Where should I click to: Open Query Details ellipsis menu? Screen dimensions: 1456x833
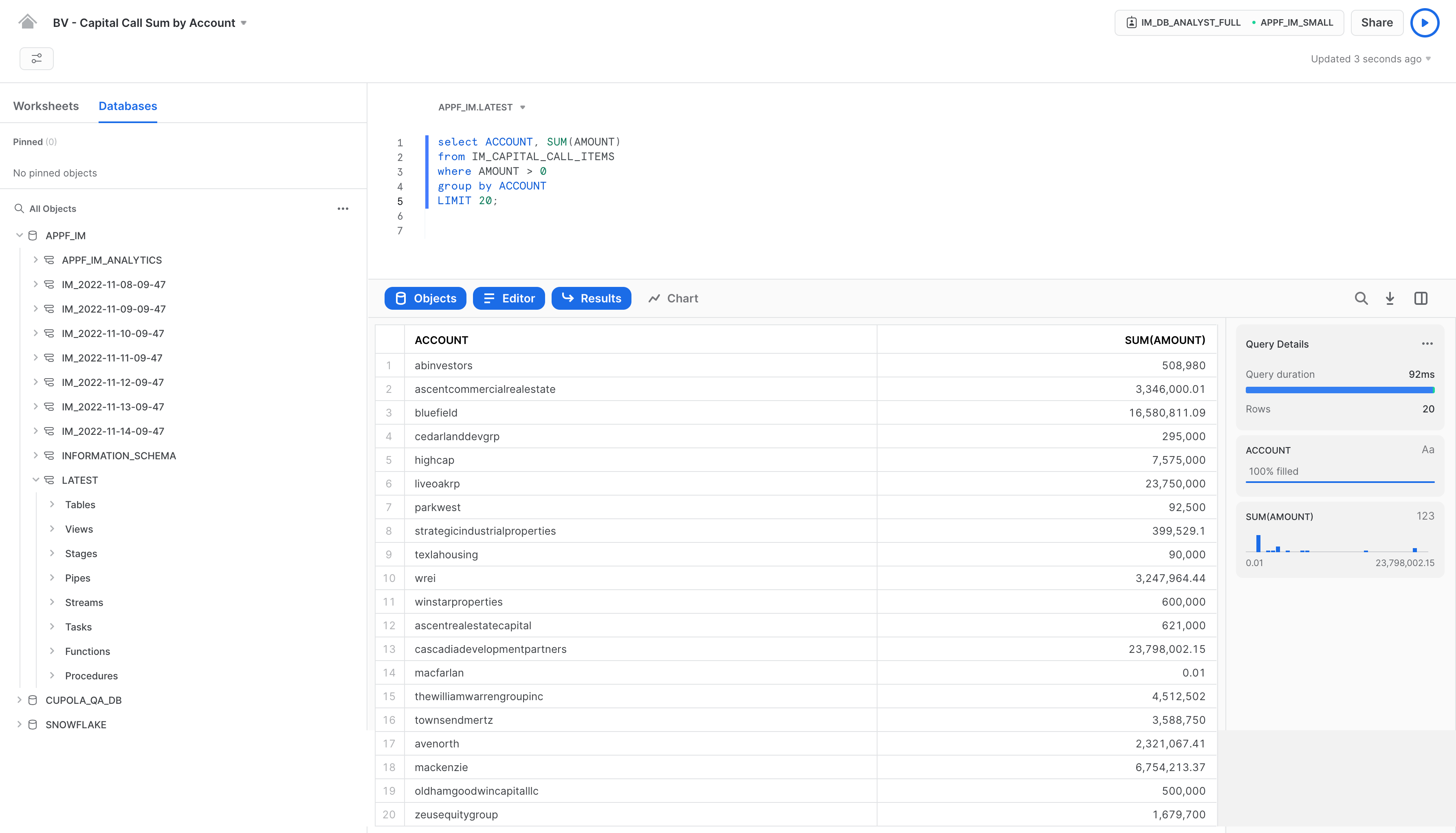(x=1427, y=344)
